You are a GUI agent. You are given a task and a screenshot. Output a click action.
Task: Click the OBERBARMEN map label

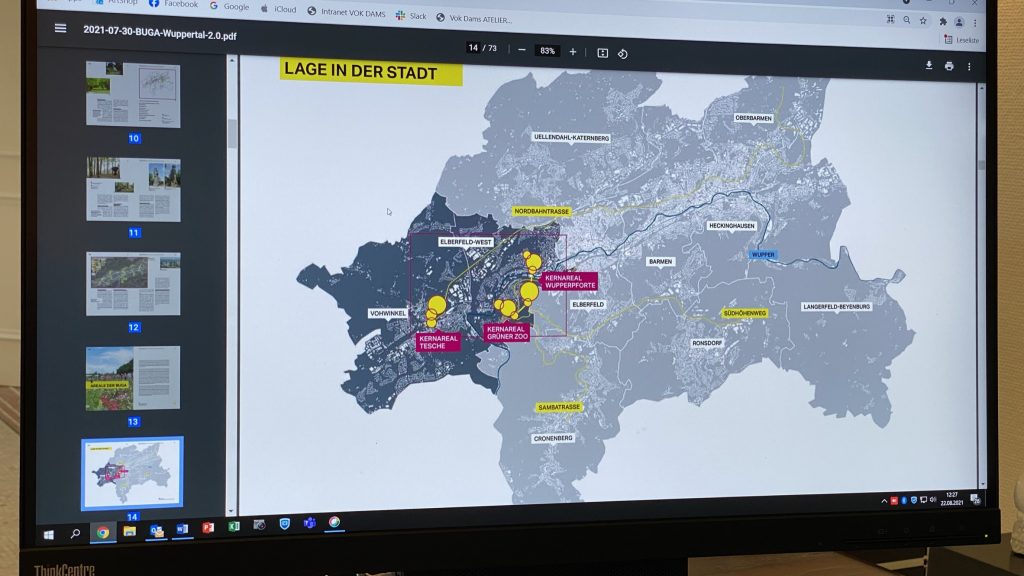(x=753, y=118)
